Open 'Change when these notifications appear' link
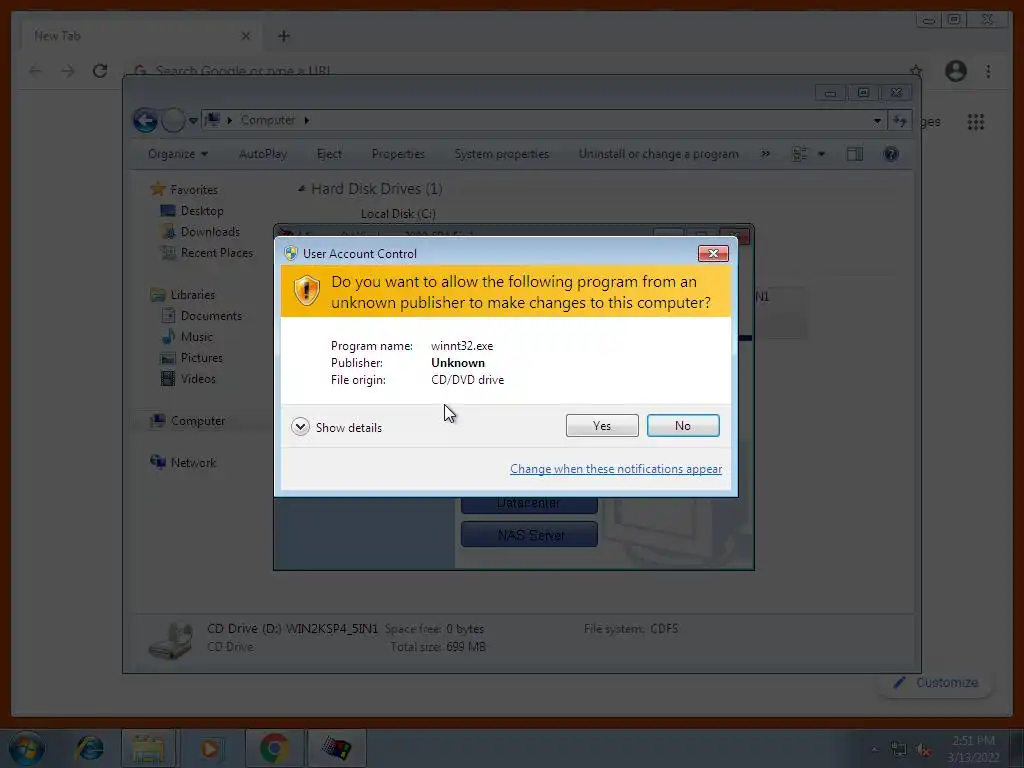 (616, 469)
